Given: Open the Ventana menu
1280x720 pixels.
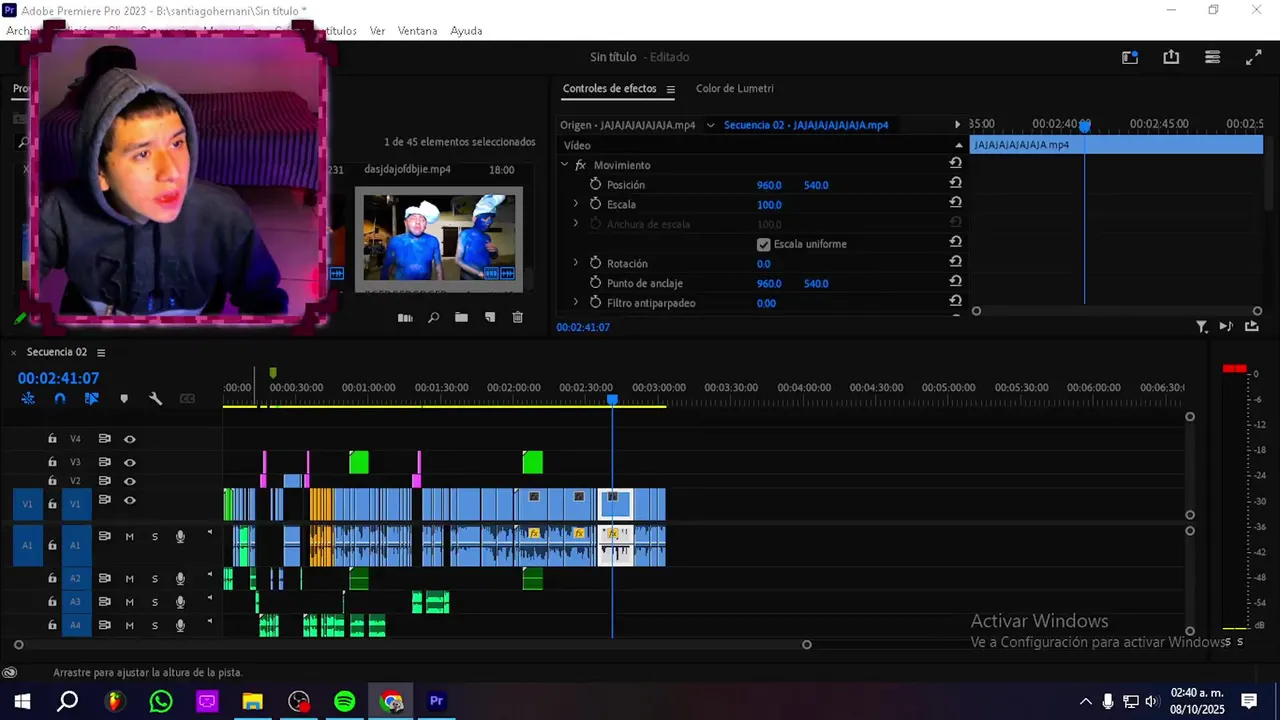Looking at the screenshot, I should click(x=417, y=31).
